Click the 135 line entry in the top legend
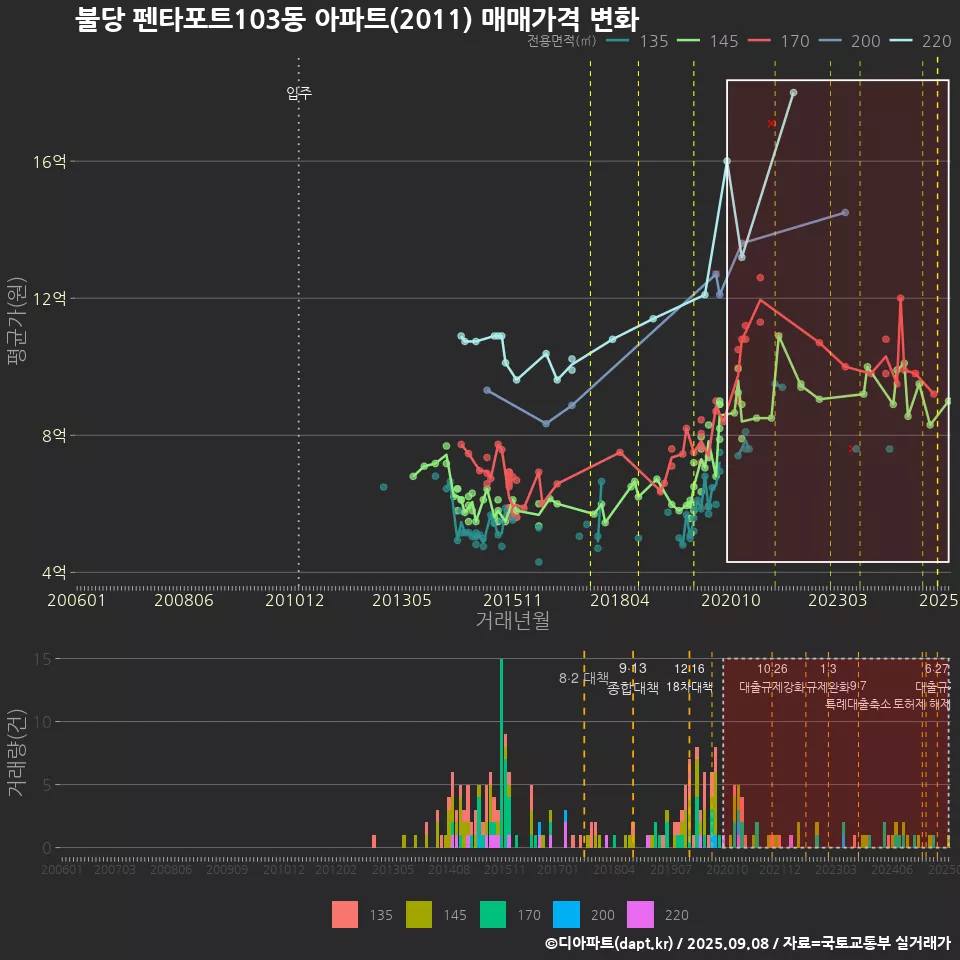The width and height of the screenshot is (960, 960). click(637, 41)
